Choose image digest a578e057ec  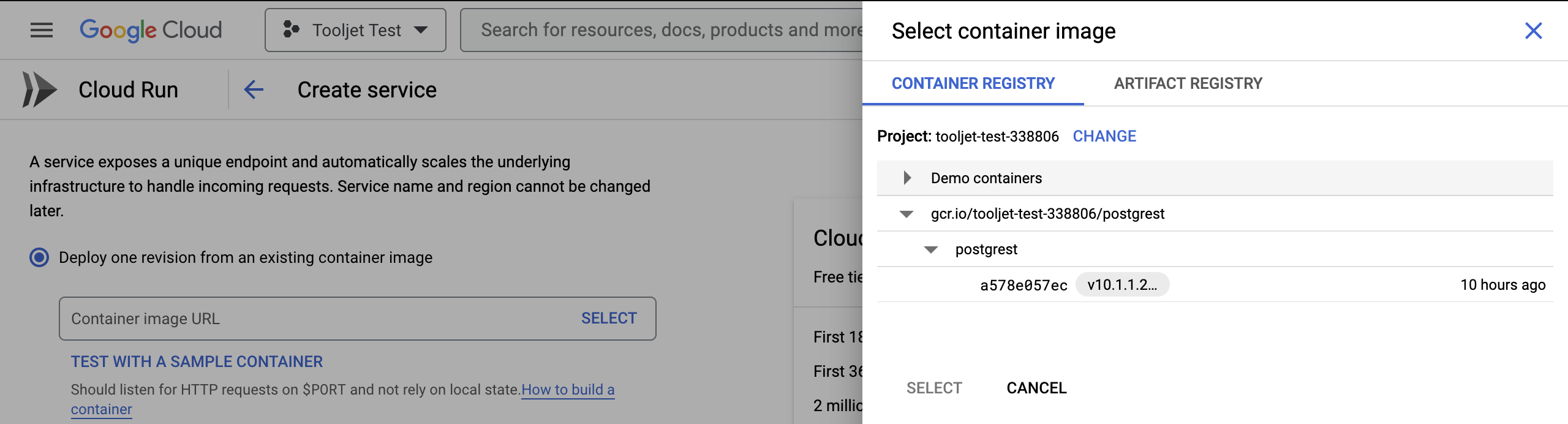(1023, 285)
